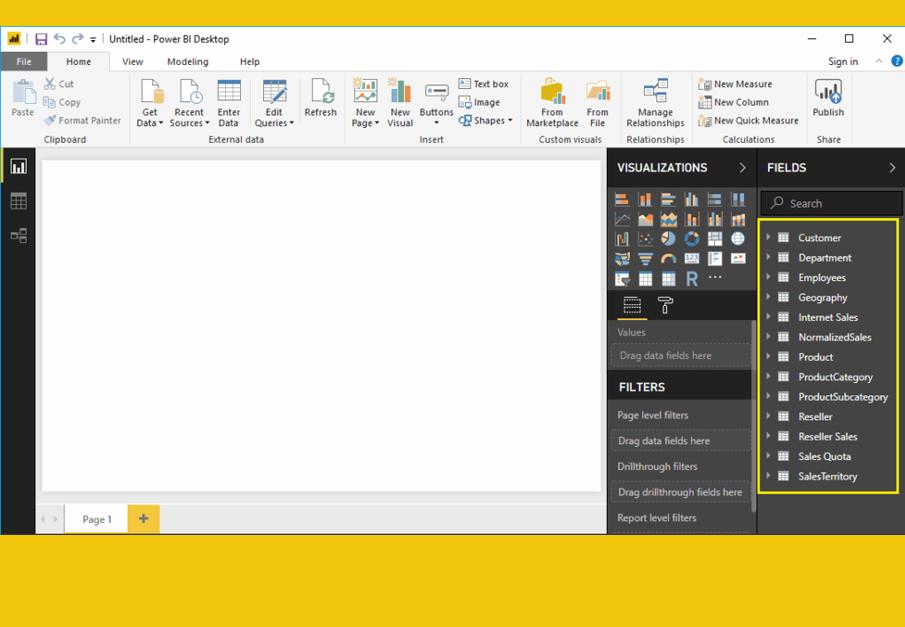Collapse the Visualizations pane with chevron
The width and height of the screenshot is (905, 627).
click(x=742, y=168)
